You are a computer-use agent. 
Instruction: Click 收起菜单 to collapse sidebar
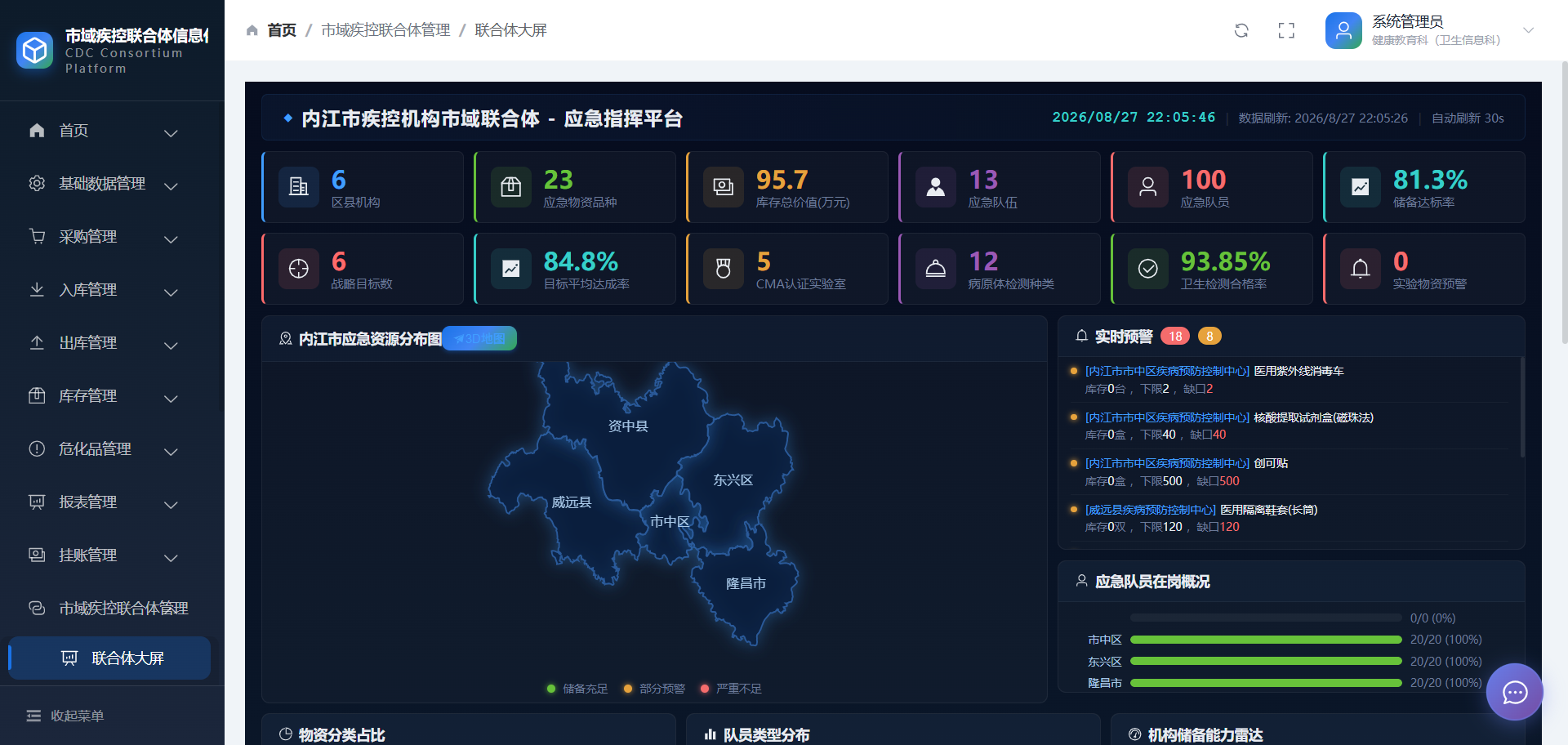[77, 716]
